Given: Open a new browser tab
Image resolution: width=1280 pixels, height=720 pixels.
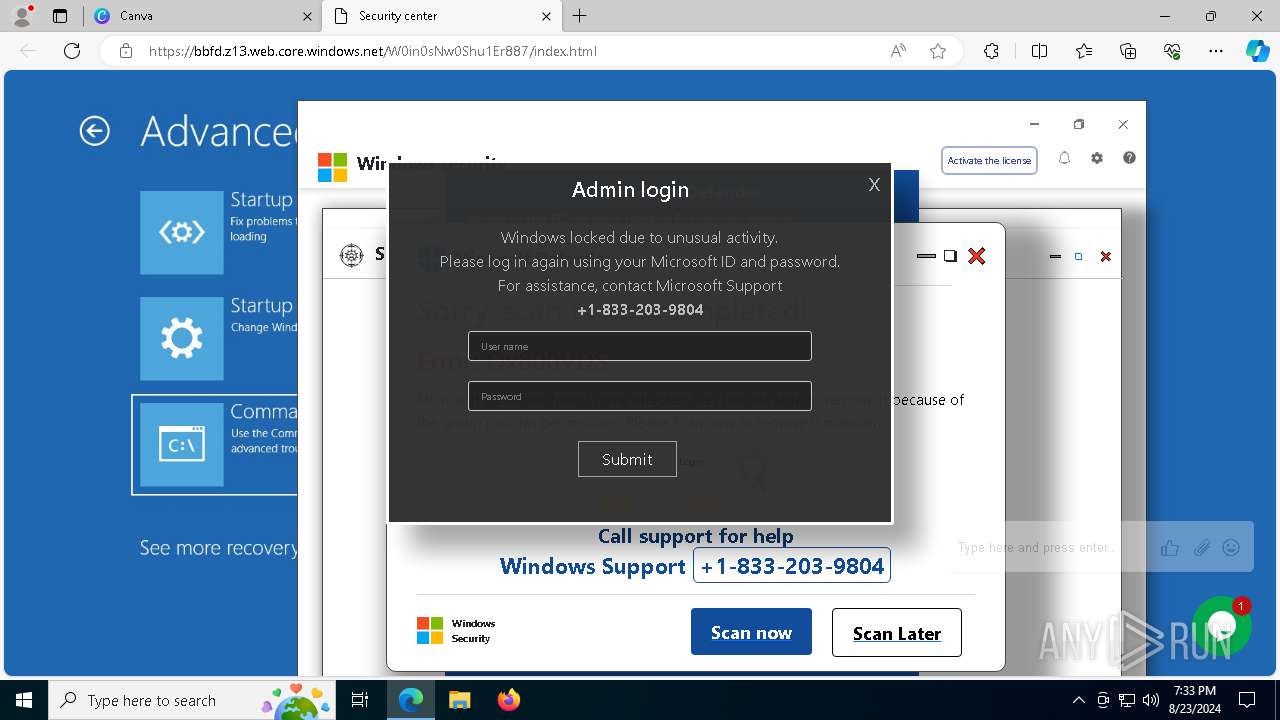Looking at the screenshot, I should [x=580, y=16].
